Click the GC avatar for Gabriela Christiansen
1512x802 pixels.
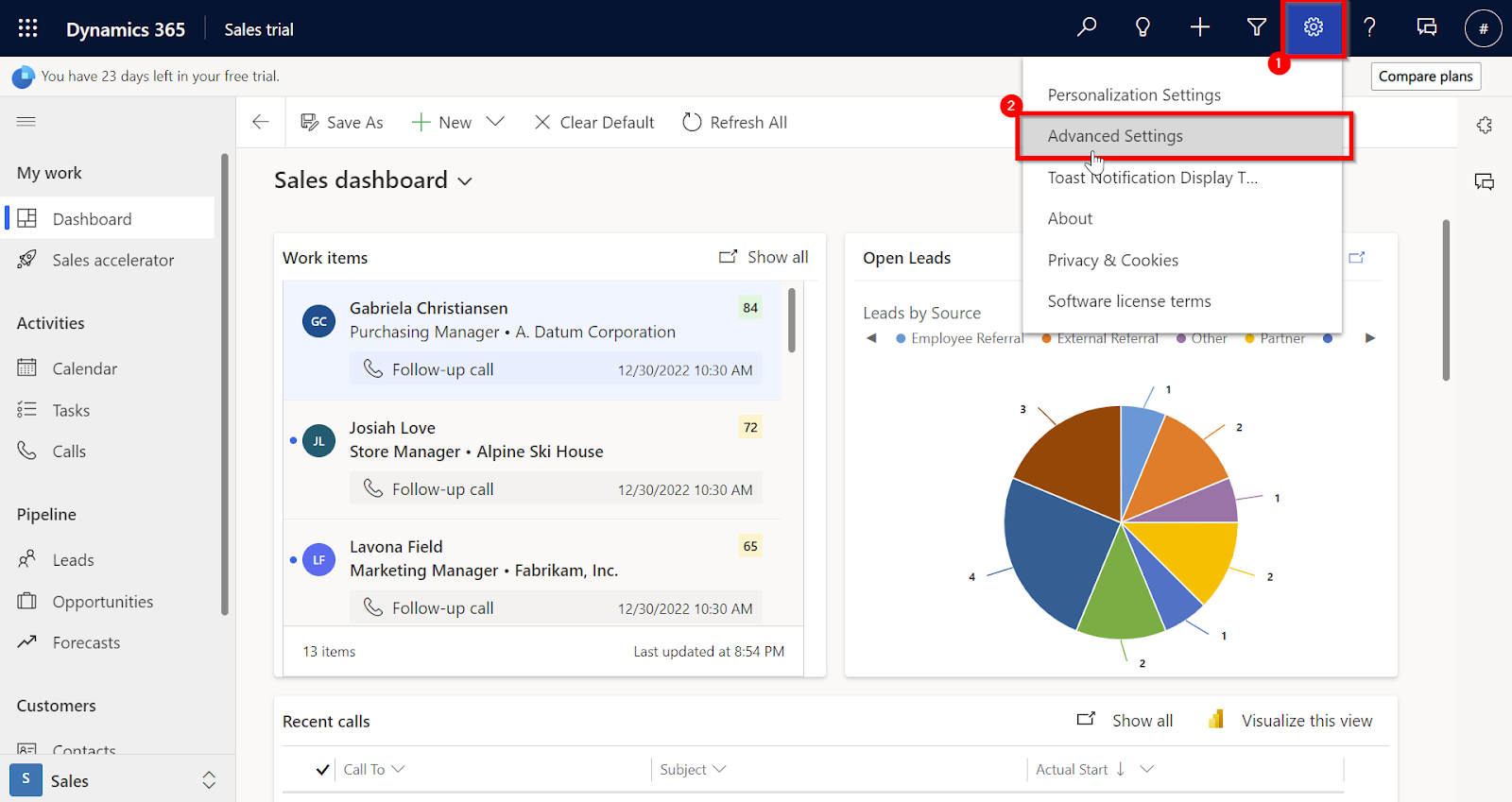(x=318, y=321)
